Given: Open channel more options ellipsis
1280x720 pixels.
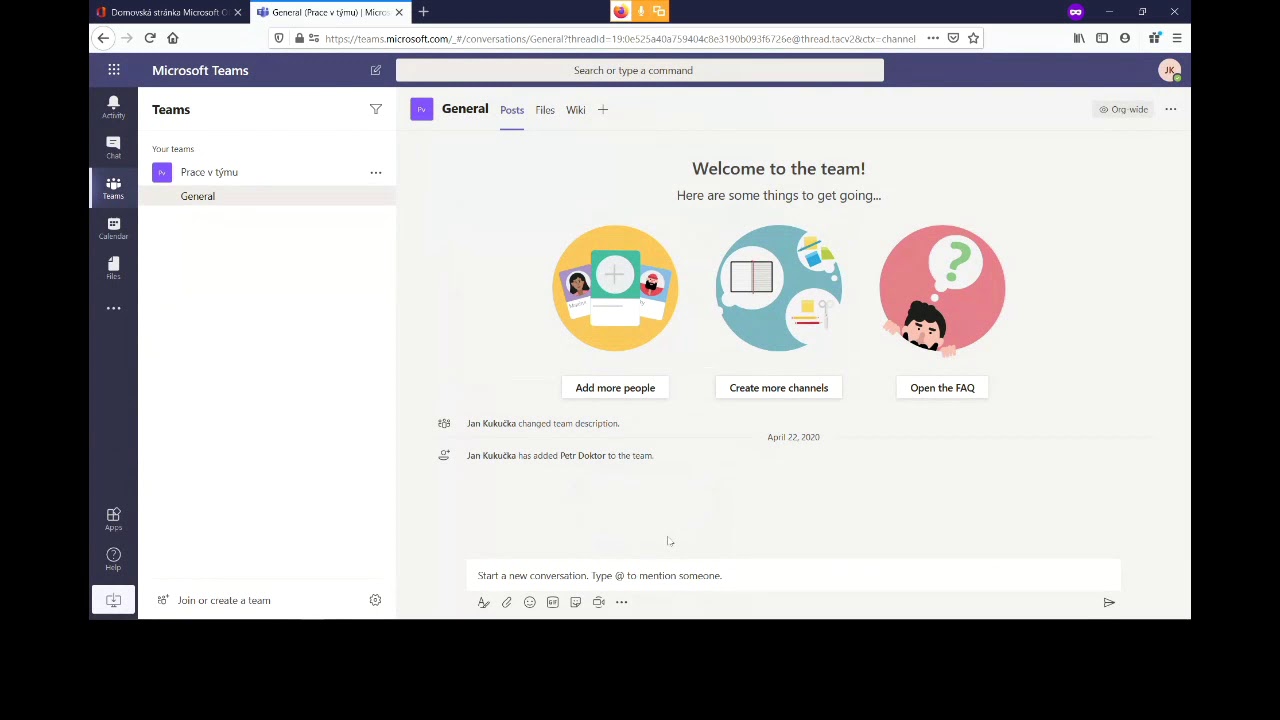Looking at the screenshot, I should (x=1171, y=109).
